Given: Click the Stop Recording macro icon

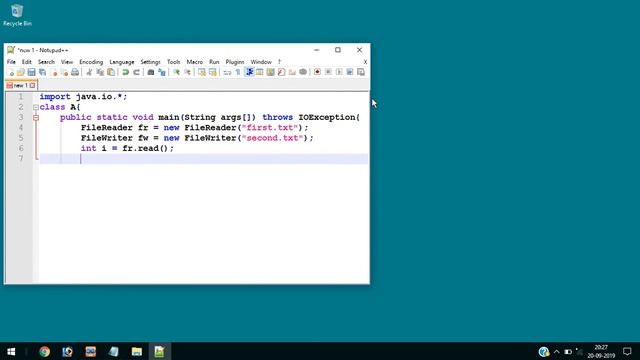Looking at the screenshot, I should coord(328,72).
